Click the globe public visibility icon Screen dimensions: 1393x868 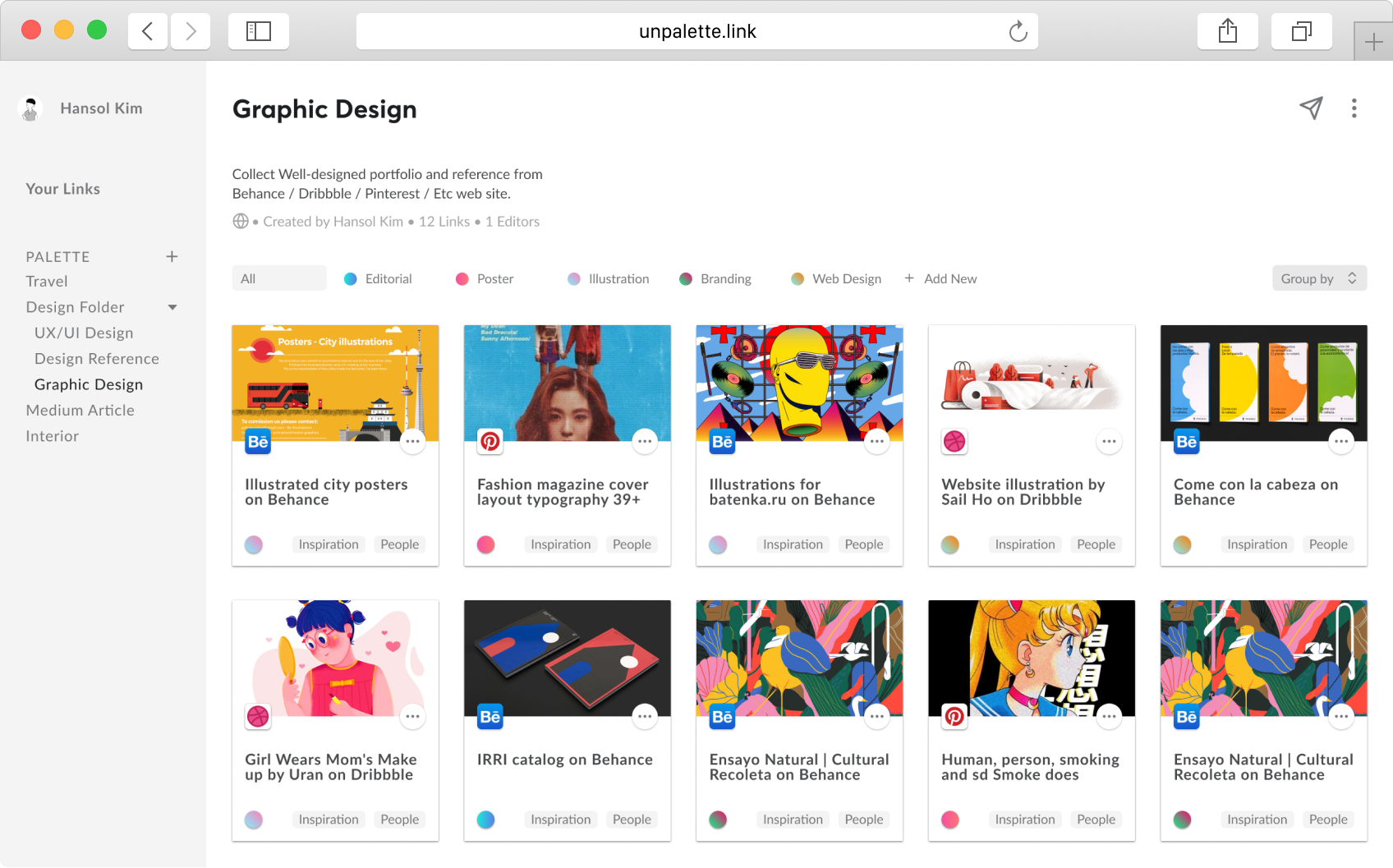tap(241, 221)
